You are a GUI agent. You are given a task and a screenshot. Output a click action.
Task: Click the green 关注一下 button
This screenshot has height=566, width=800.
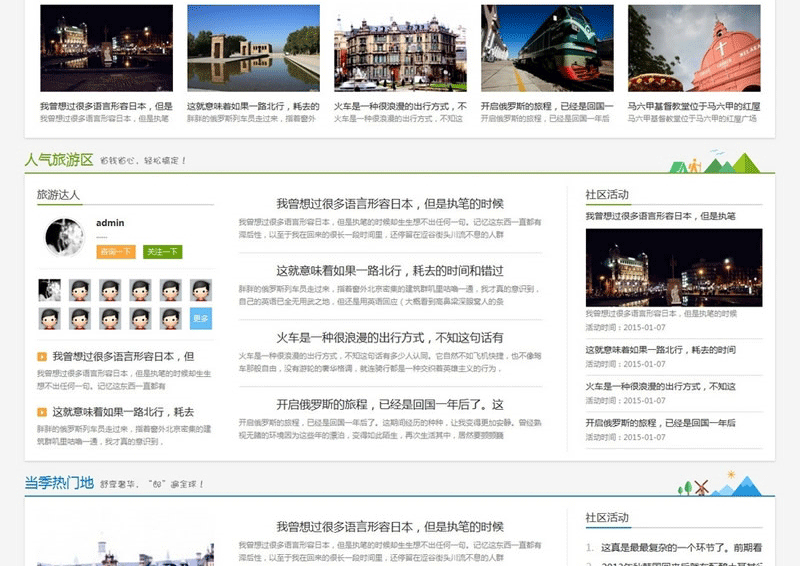click(x=162, y=252)
